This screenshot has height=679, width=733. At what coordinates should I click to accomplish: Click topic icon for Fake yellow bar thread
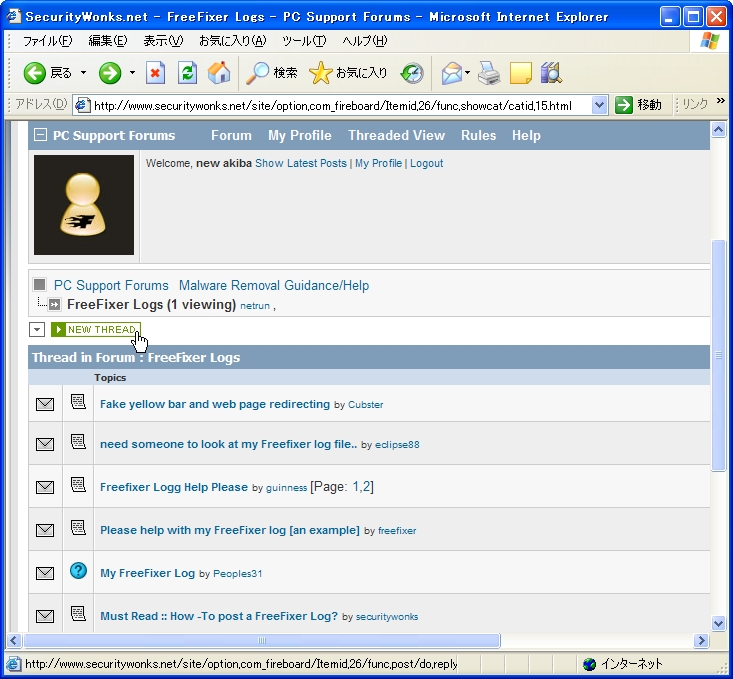[x=78, y=402]
